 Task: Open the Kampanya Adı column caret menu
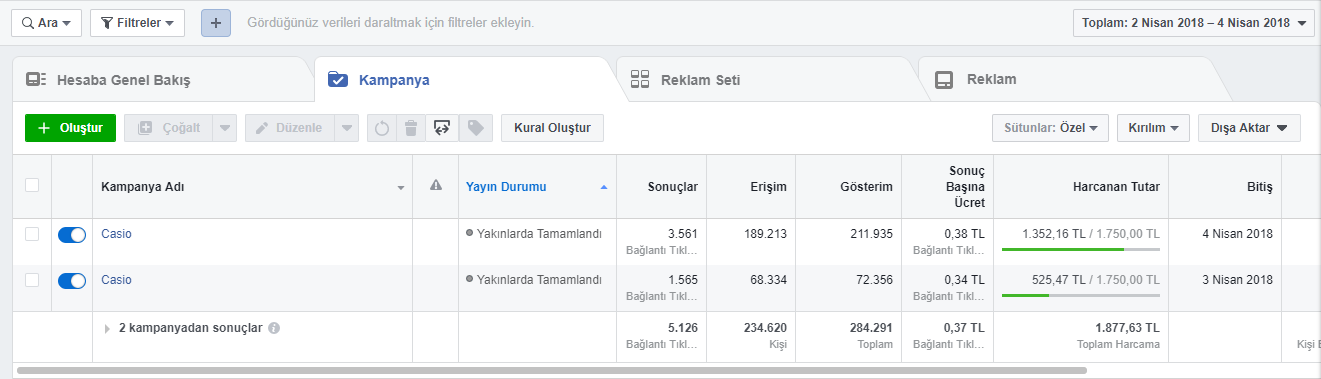(x=401, y=188)
